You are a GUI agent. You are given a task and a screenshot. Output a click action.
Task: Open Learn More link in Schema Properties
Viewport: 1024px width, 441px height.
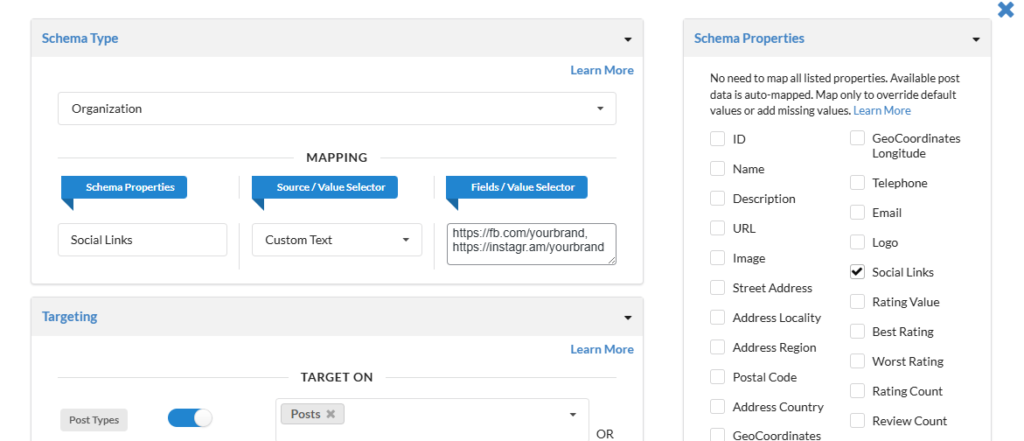[882, 111]
